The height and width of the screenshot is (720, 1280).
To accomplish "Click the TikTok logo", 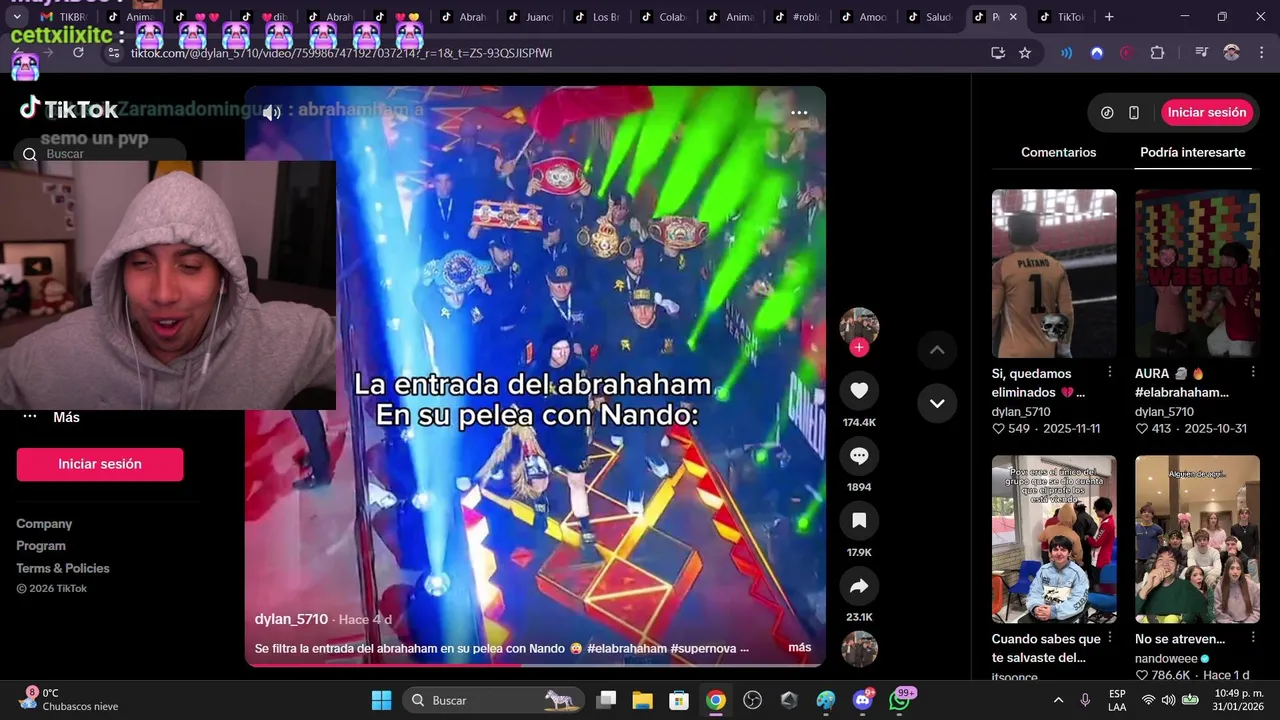I will click(68, 108).
